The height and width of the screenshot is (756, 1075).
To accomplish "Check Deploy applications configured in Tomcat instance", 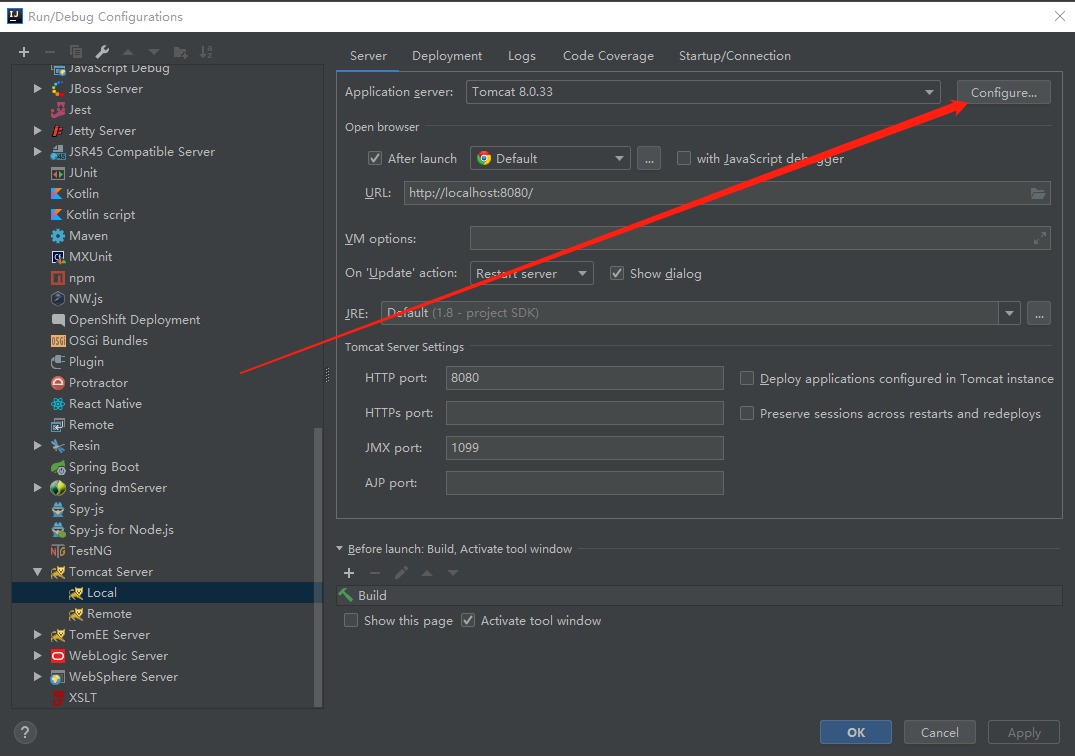I will 747,378.
